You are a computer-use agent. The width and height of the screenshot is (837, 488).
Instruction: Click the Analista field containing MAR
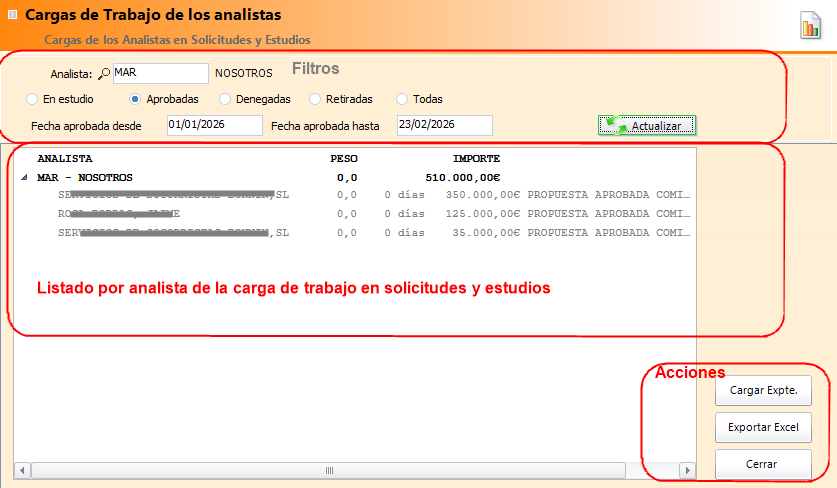(x=159, y=73)
